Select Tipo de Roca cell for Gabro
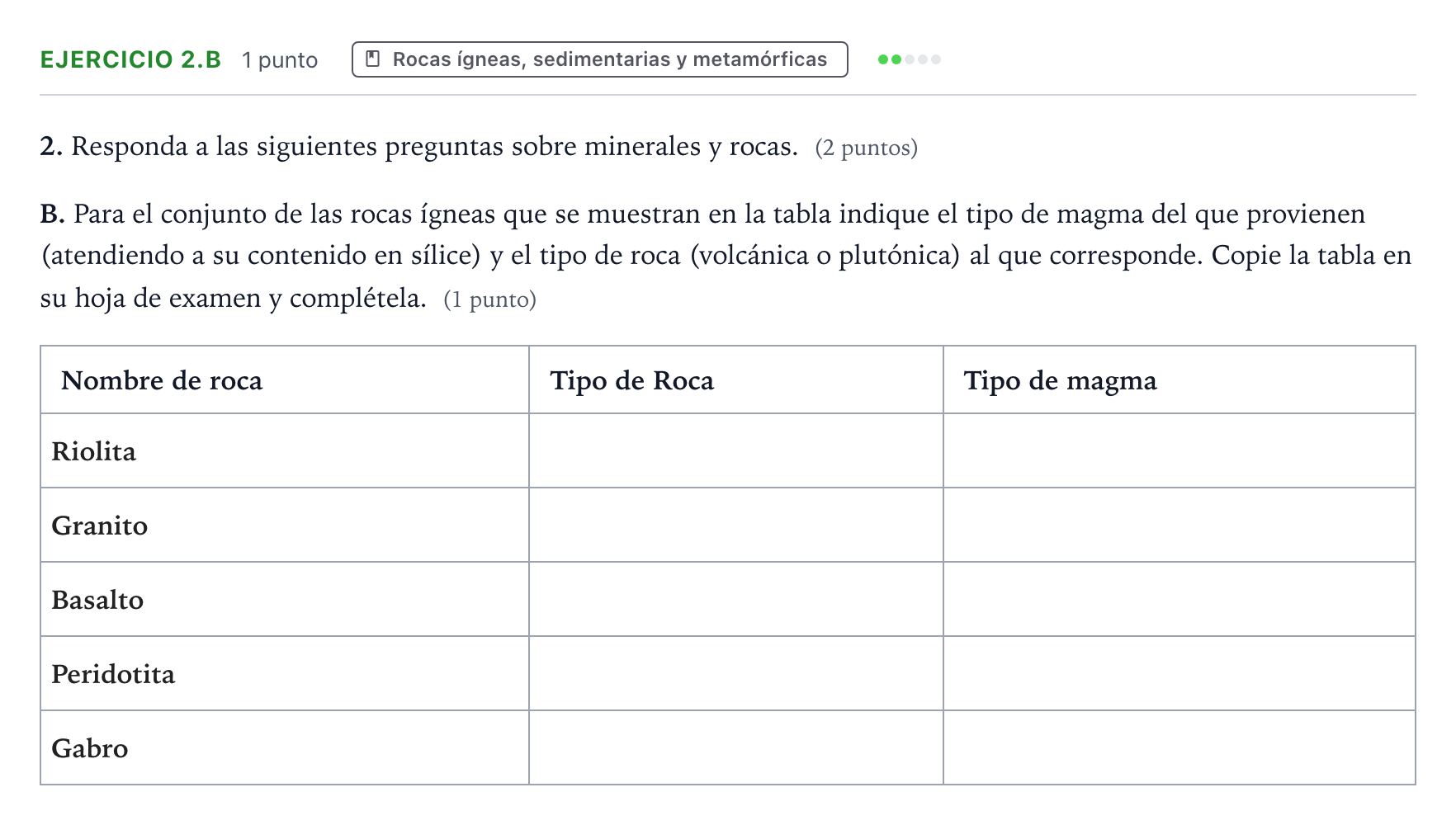This screenshot has width=1456, height=825. [x=736, y=747]
